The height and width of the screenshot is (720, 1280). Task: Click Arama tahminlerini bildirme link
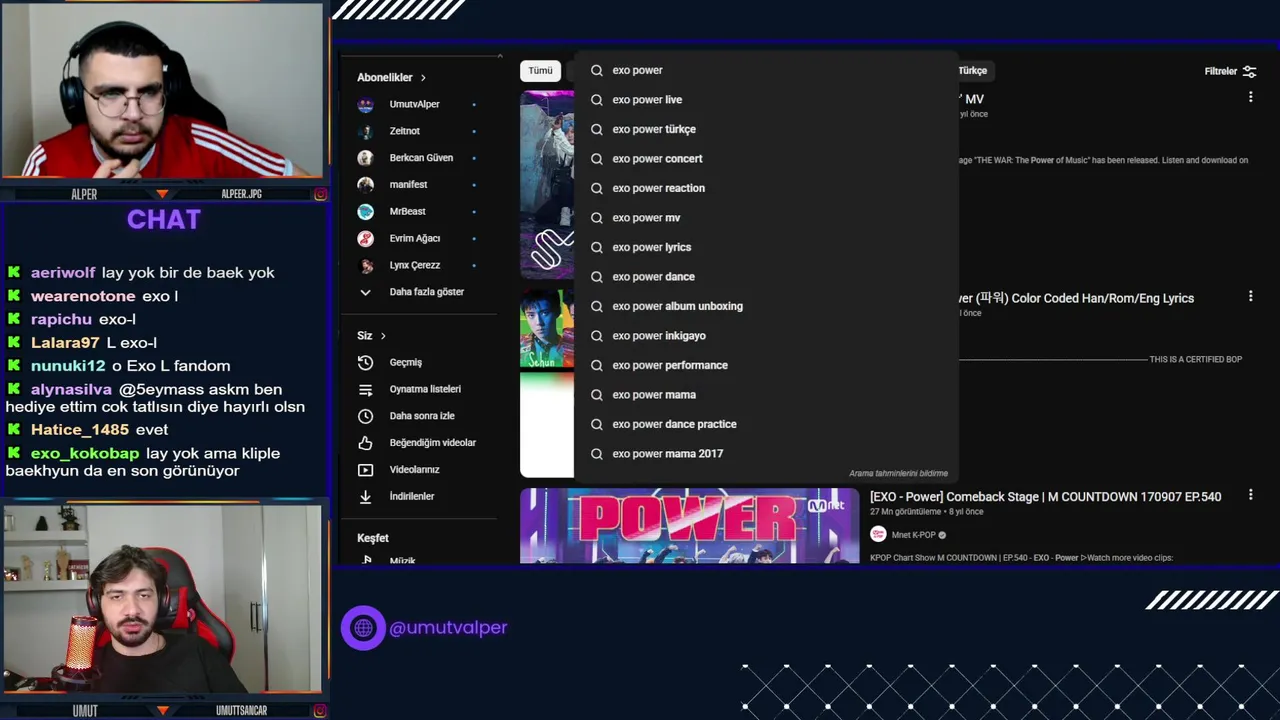tap(898, 473)
